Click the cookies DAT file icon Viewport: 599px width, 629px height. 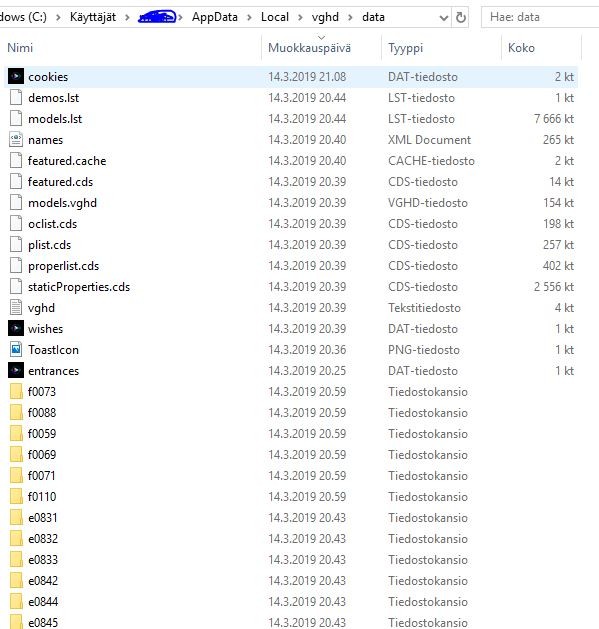(x=16, y=76)
